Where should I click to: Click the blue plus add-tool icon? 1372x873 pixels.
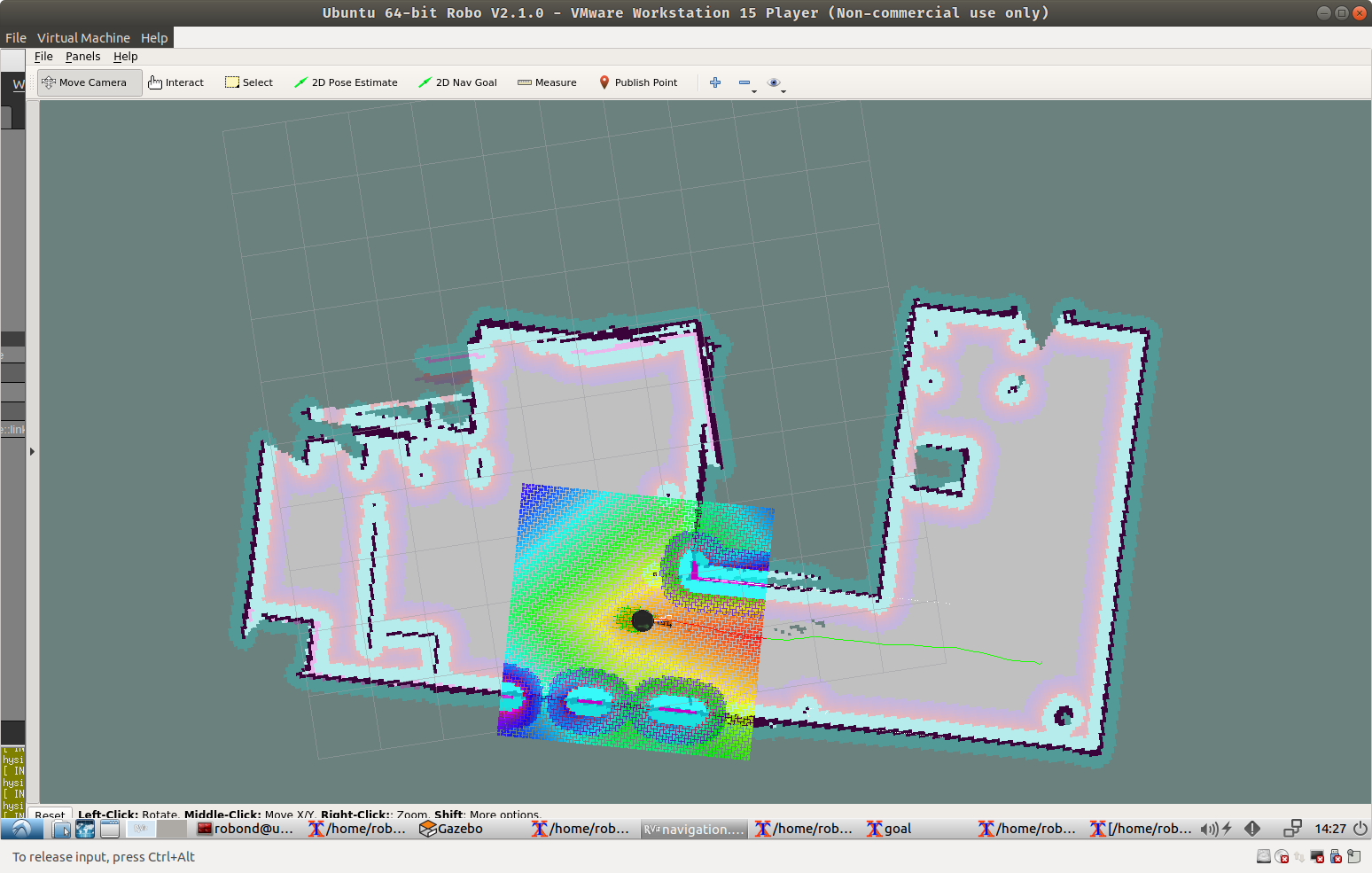(x=715, y=82)
